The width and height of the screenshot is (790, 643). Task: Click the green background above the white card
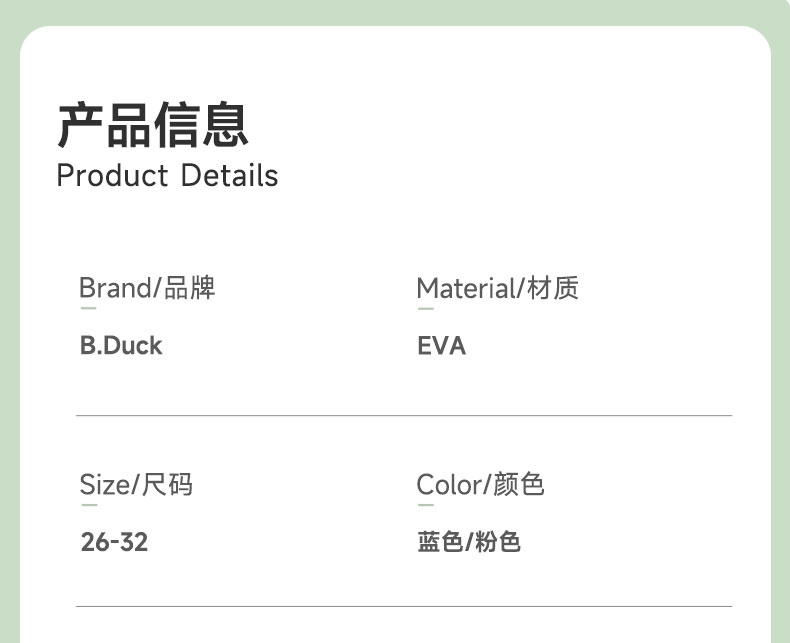pos(395,12)
